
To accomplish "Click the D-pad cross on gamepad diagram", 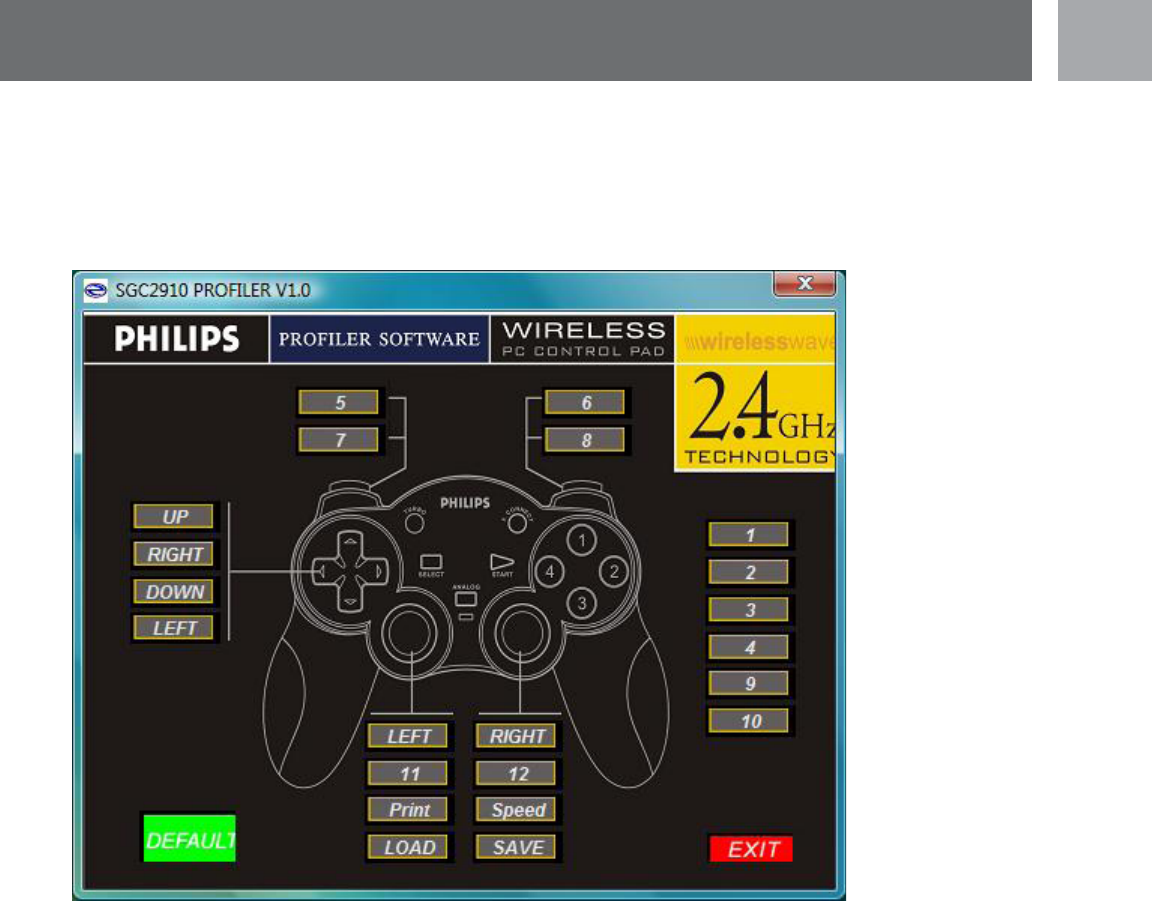I will (350, 572).
